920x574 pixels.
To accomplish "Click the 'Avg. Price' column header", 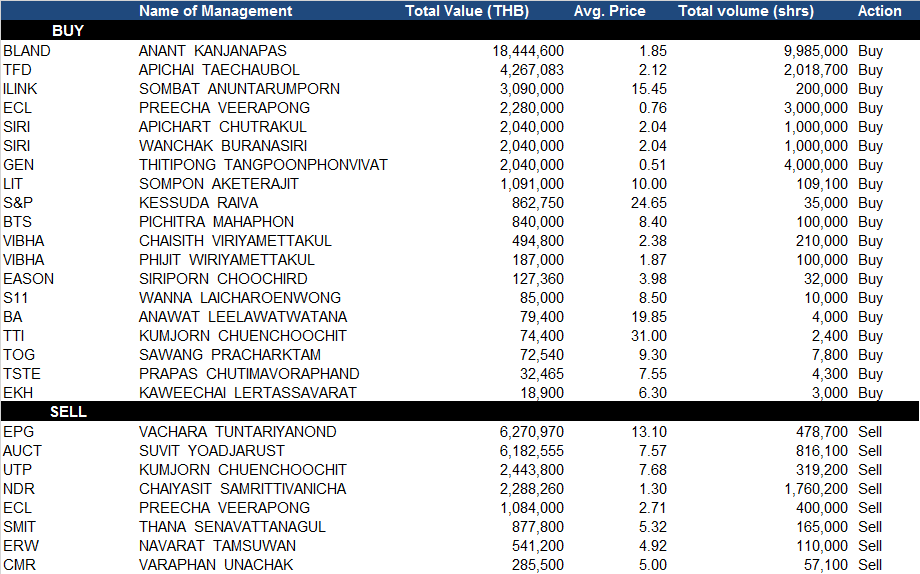I will point(610,11).
